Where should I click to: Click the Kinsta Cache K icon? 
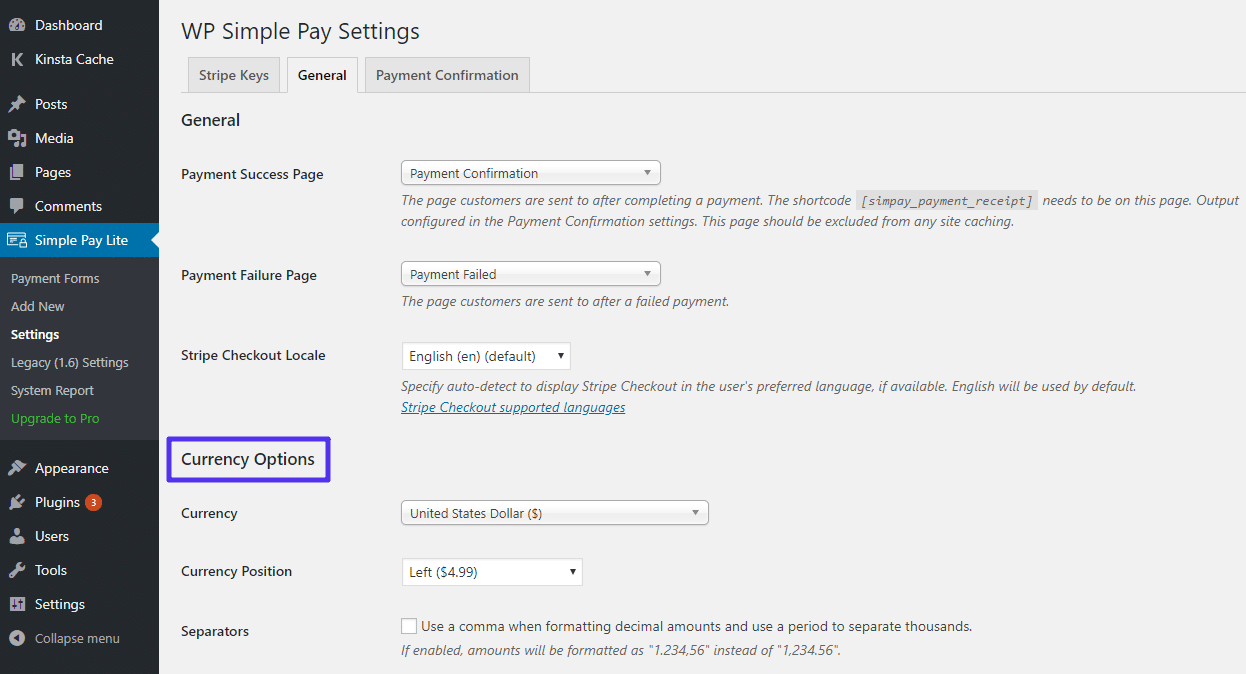point(17,59)
